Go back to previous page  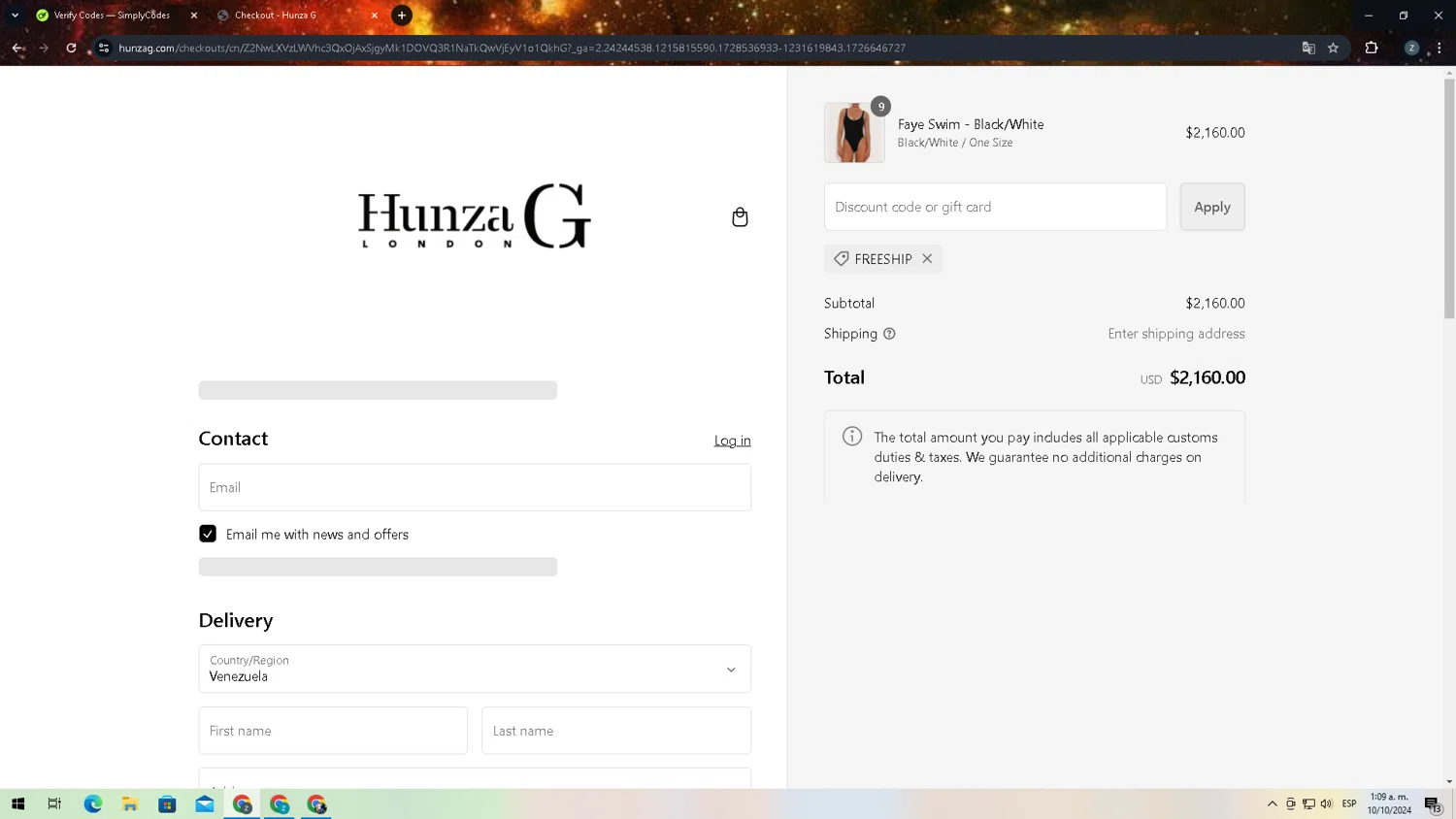point(17,48)
